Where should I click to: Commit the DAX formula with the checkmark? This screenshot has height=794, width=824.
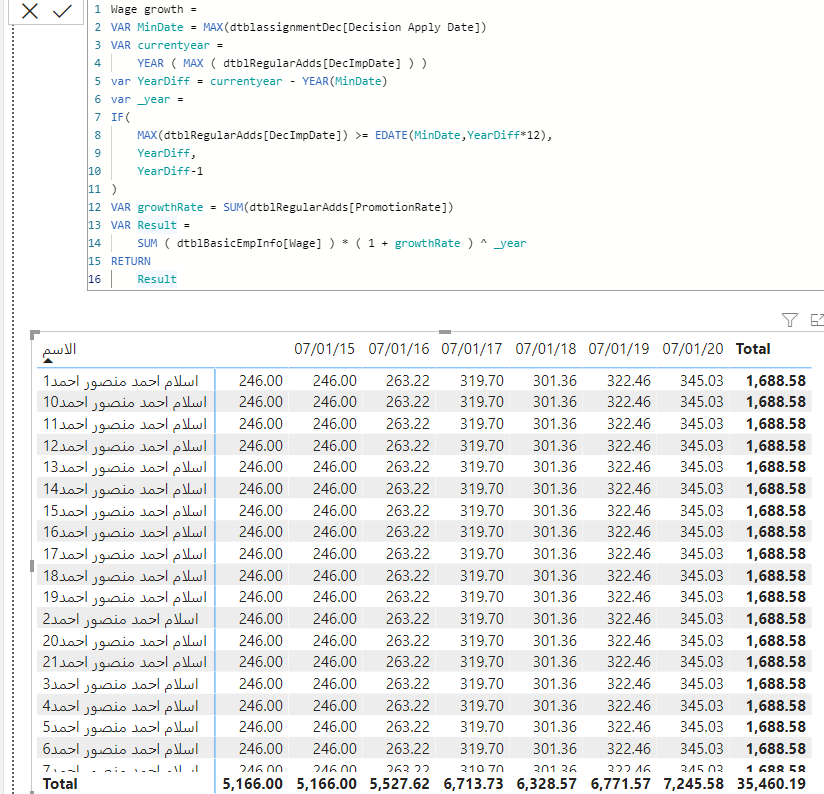click(63, 11)
